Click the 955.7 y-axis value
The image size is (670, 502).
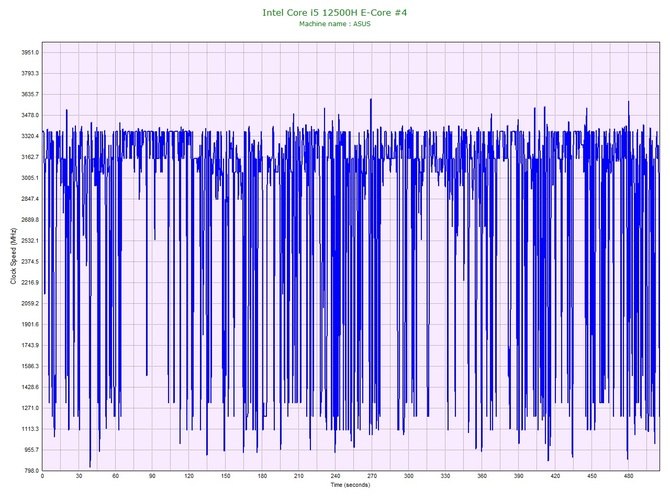[31, 450]
